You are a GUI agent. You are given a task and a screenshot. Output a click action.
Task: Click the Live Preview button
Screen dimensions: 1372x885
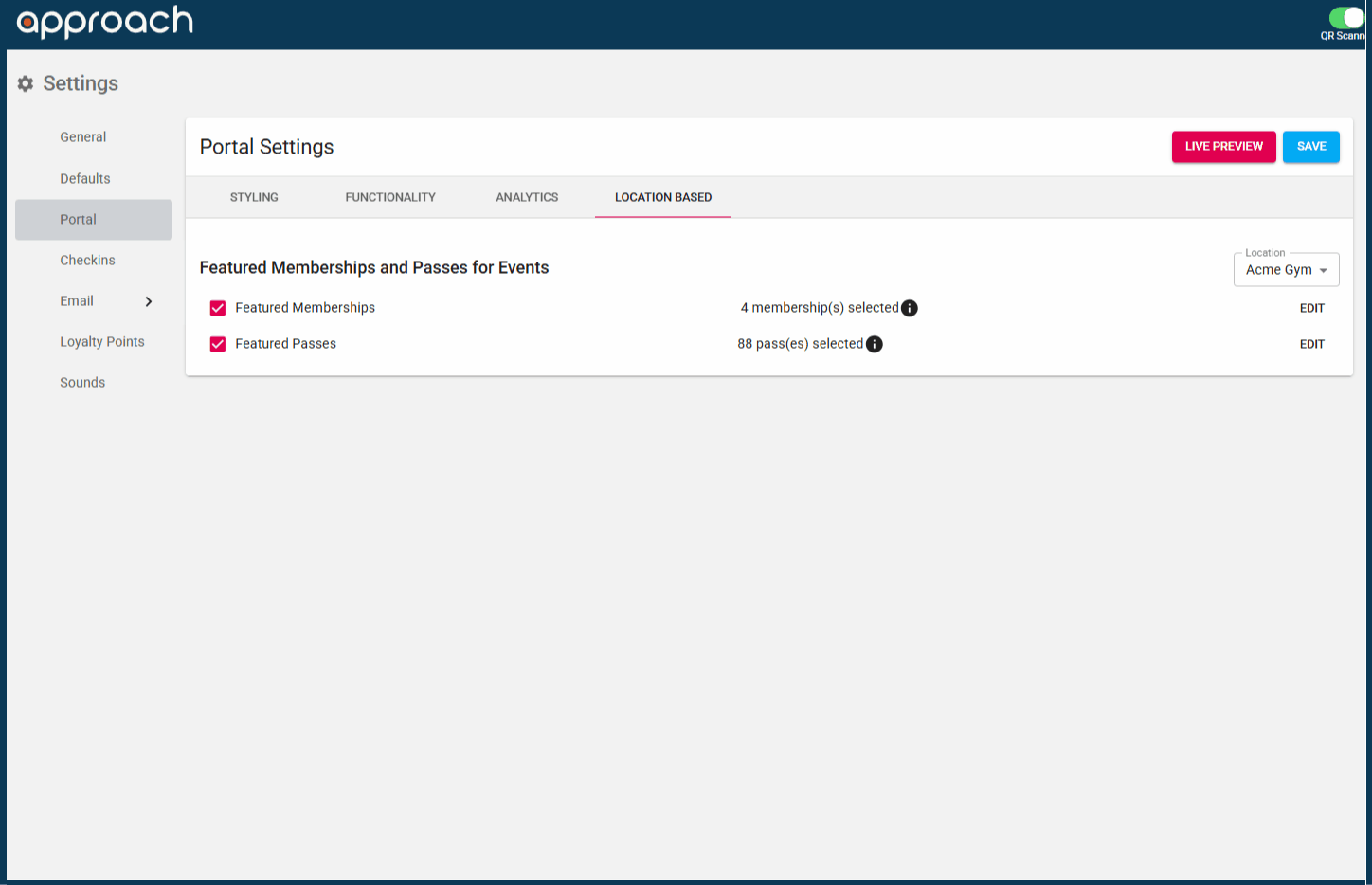1223,147
